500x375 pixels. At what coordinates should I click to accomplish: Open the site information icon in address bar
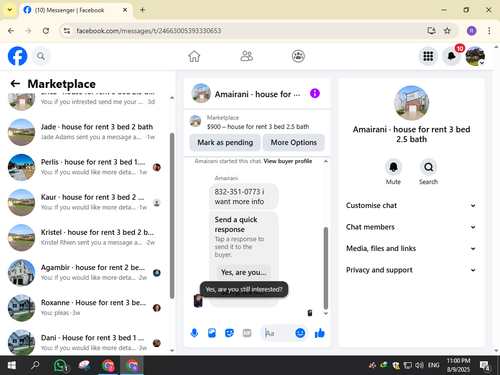67,31
